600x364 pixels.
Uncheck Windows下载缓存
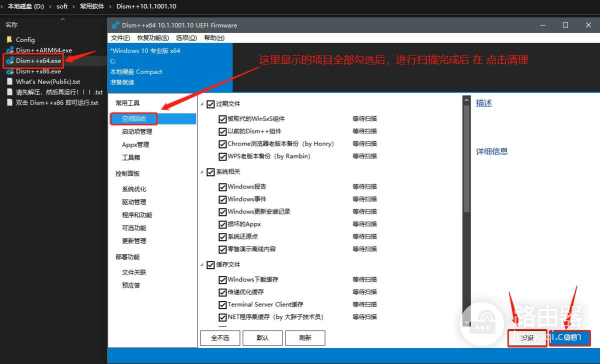pos(222,280)
